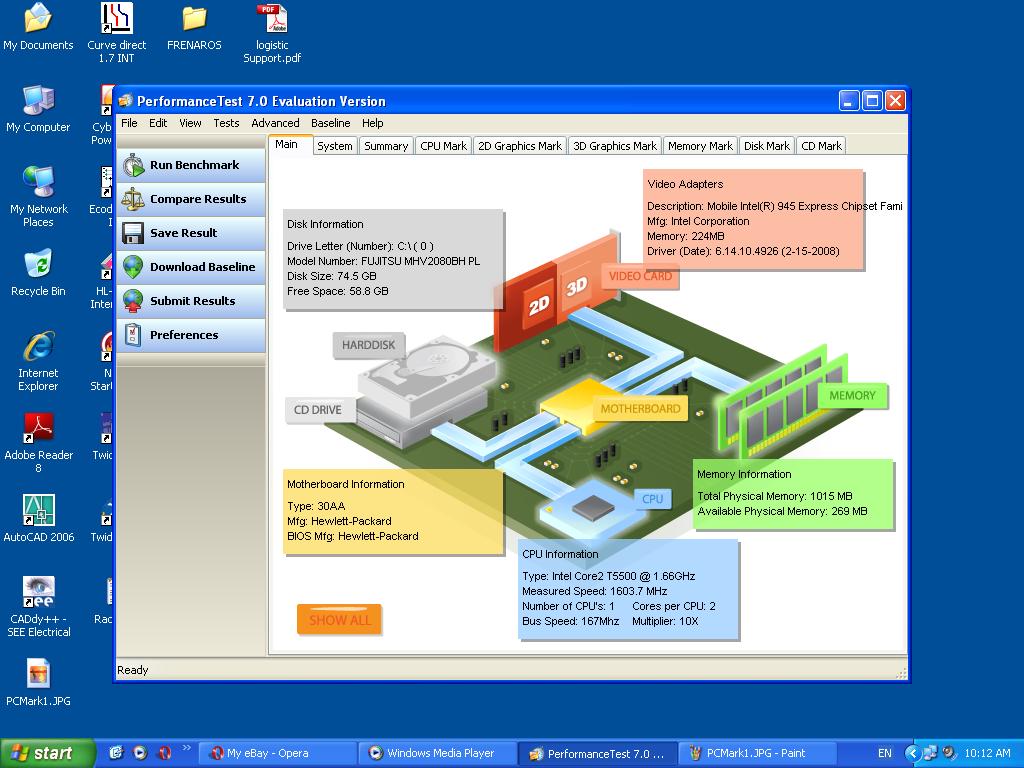Image resolution: width=1024 pixels, height=768 pixels.
Task: Select the Main tab
Action: [x=287, y=144]
